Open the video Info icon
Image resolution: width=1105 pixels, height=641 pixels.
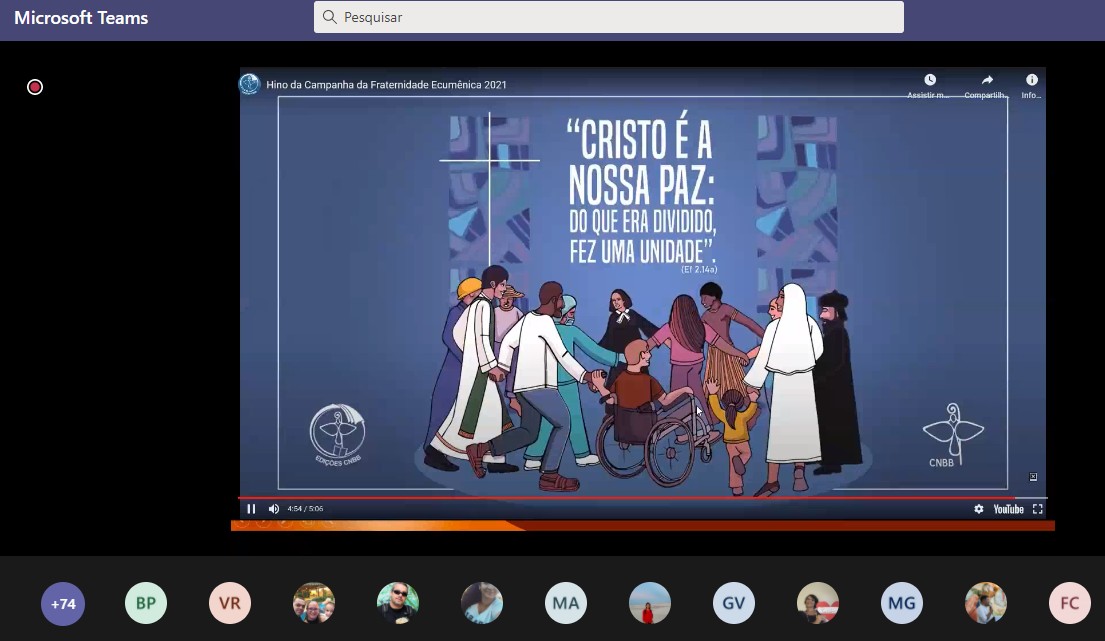coord(1031,81)
